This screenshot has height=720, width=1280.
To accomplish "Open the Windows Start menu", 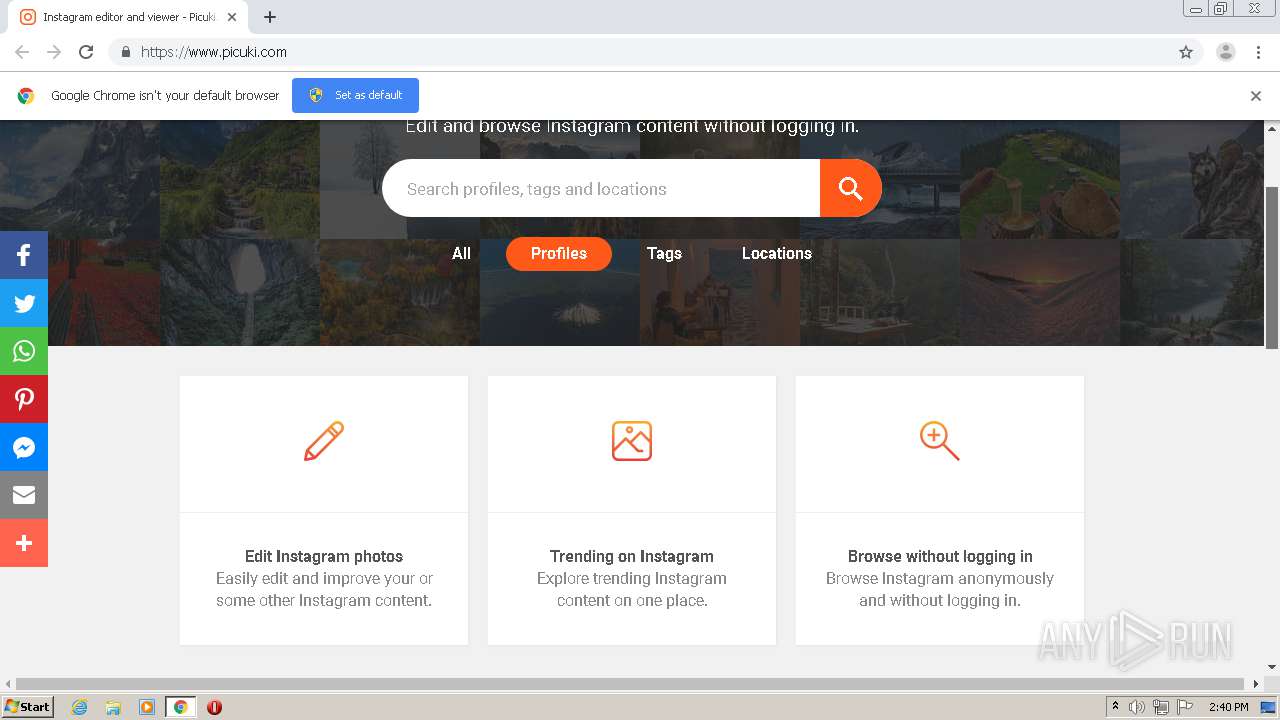I will (x=27, y=707).
